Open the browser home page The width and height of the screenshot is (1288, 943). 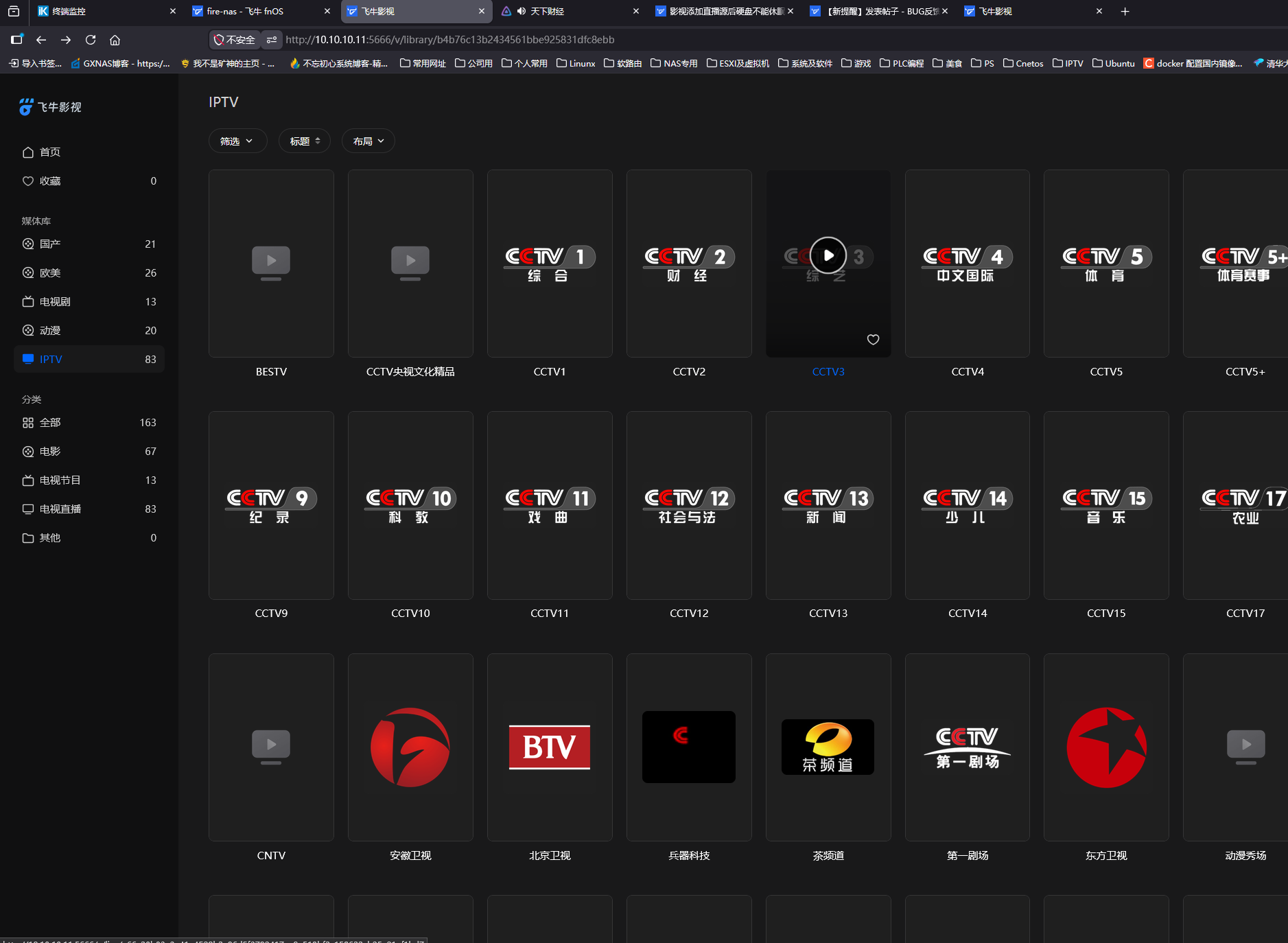pyautogui.click(x=115, y=40)
